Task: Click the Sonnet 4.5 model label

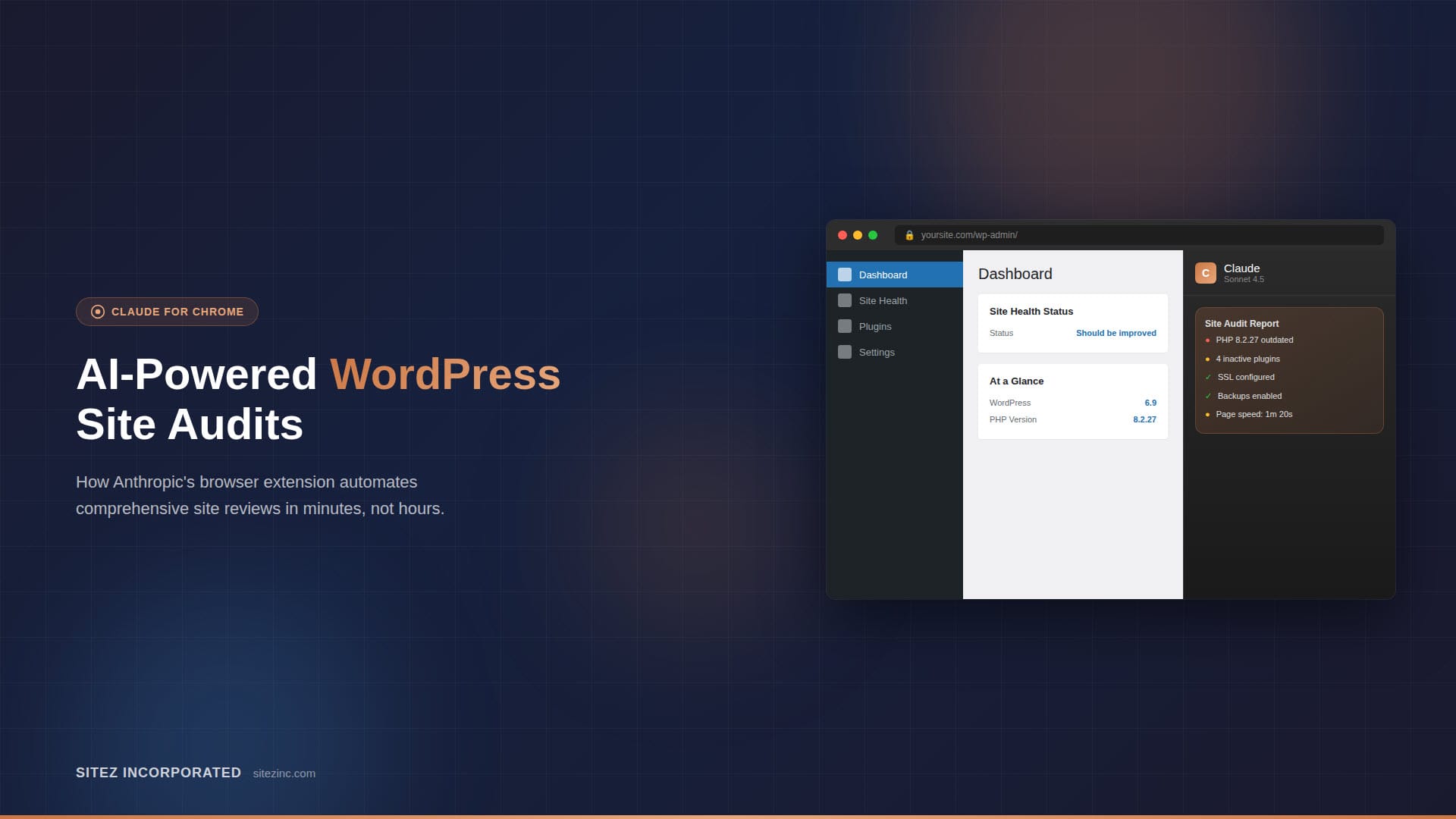Action: pos(1244,280)
